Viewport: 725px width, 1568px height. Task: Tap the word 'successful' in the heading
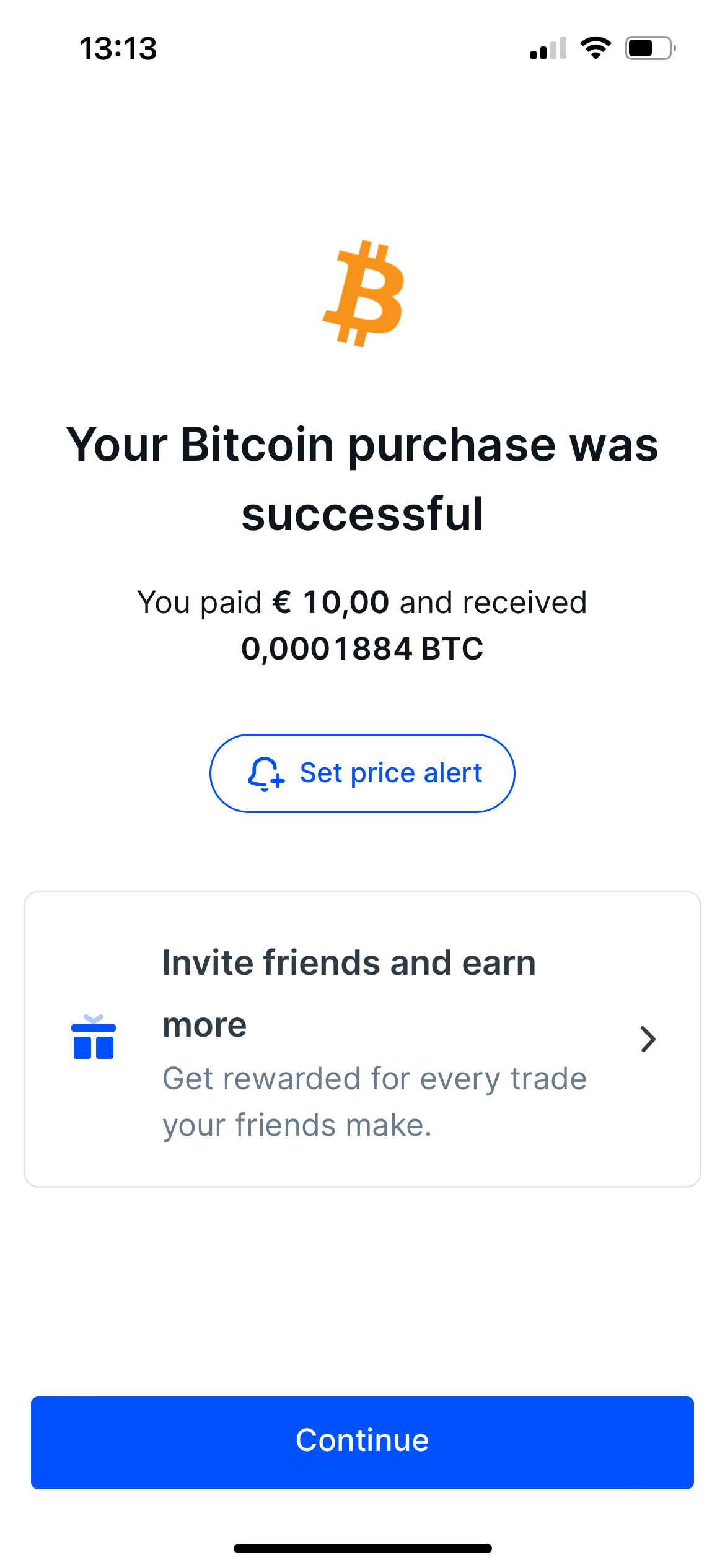pyautogui.click(x=362, y=514)
